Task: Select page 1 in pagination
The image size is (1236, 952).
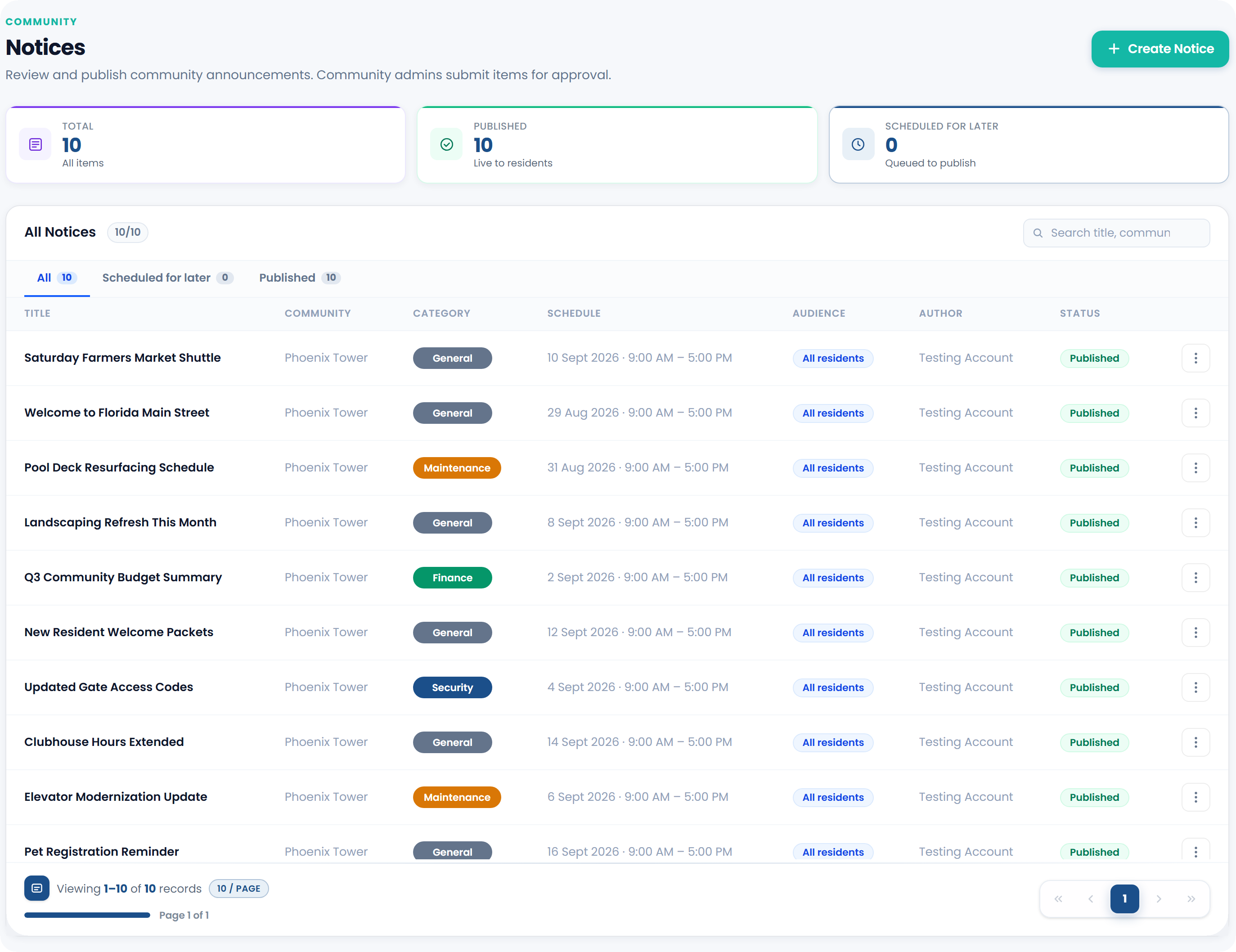Action: (x=1124, y=899)
